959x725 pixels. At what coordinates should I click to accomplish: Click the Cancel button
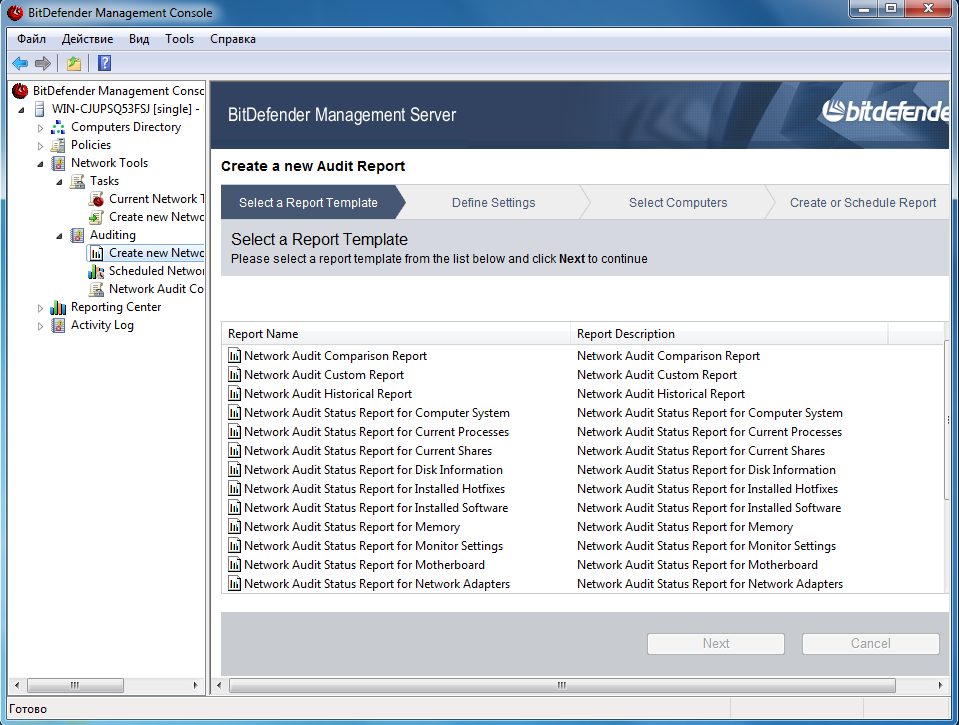[870, 644]
